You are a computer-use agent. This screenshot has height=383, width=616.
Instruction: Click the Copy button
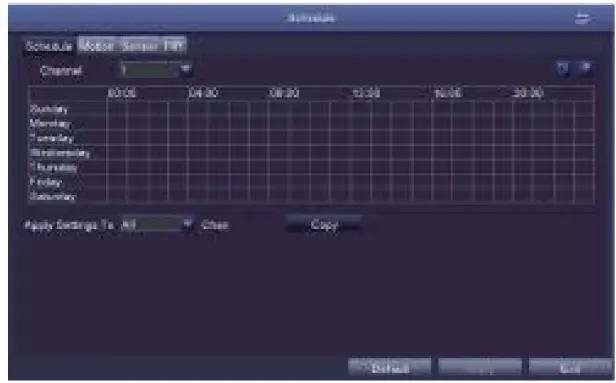pyautogui.click(x=324, y=225)
